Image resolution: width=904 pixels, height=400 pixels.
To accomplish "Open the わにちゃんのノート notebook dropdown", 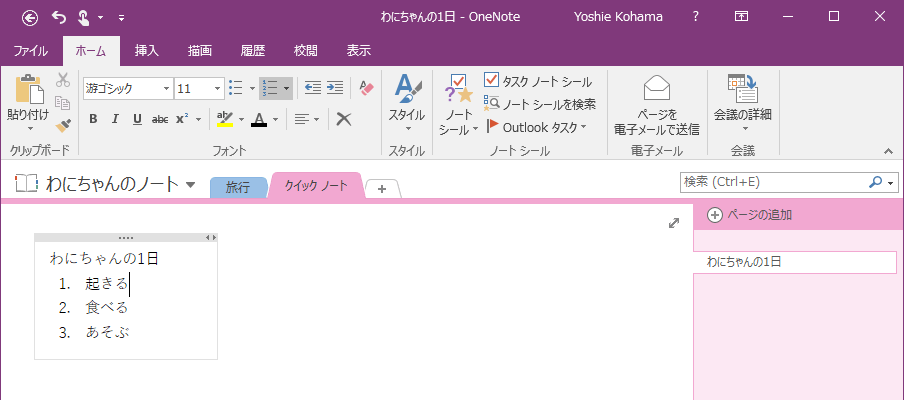I will [191, 185].
